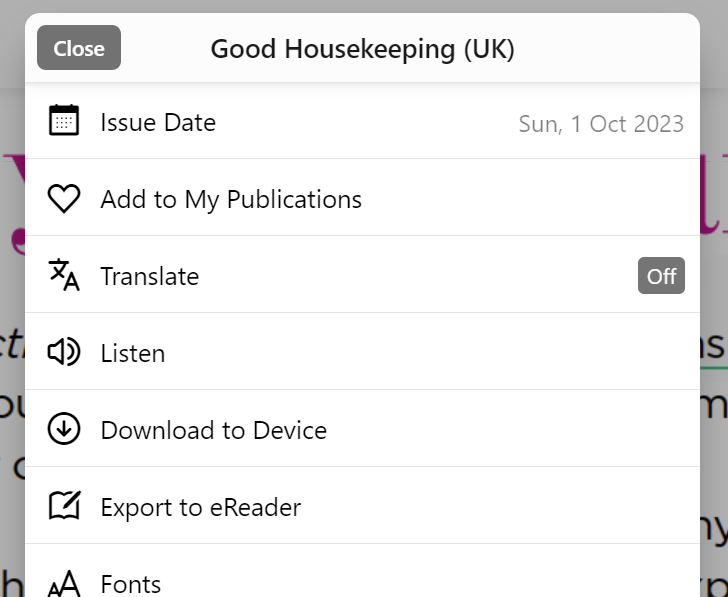This screenshot has height=597, width=728.
Task: Select the Issue Date menu row
Action: point(158,123)
